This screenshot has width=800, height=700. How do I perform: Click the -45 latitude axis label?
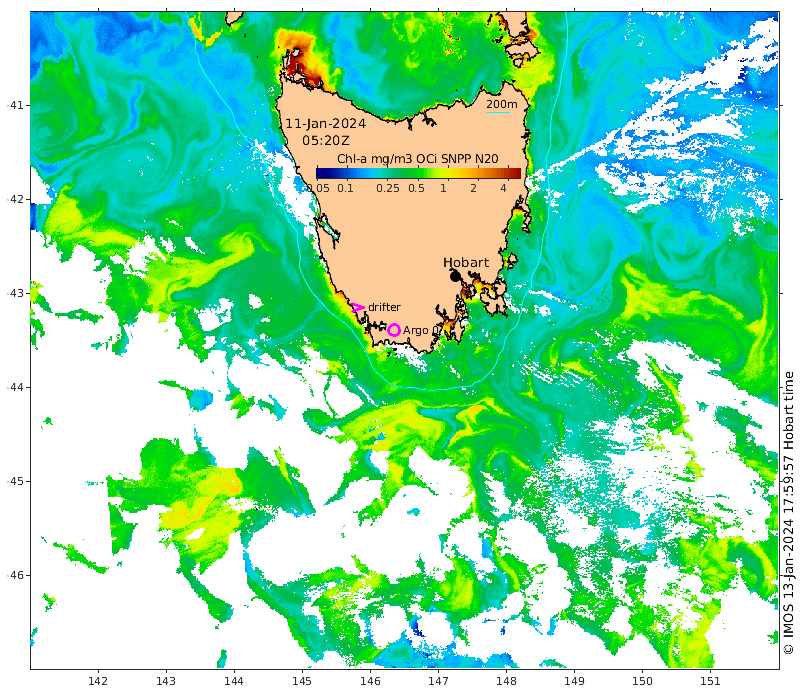(15, 482)
